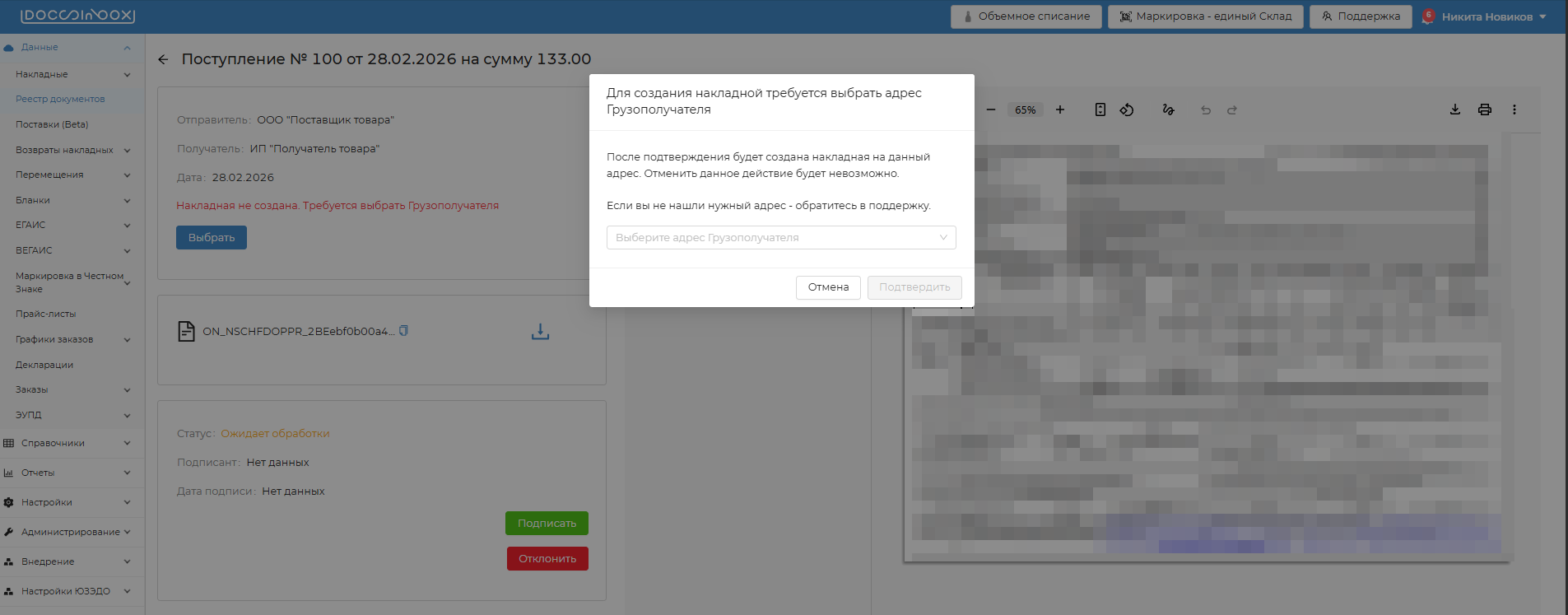1568x615 pixels.
Task: Click the 65% zoom level field
Action: [x=1025, y=110]
